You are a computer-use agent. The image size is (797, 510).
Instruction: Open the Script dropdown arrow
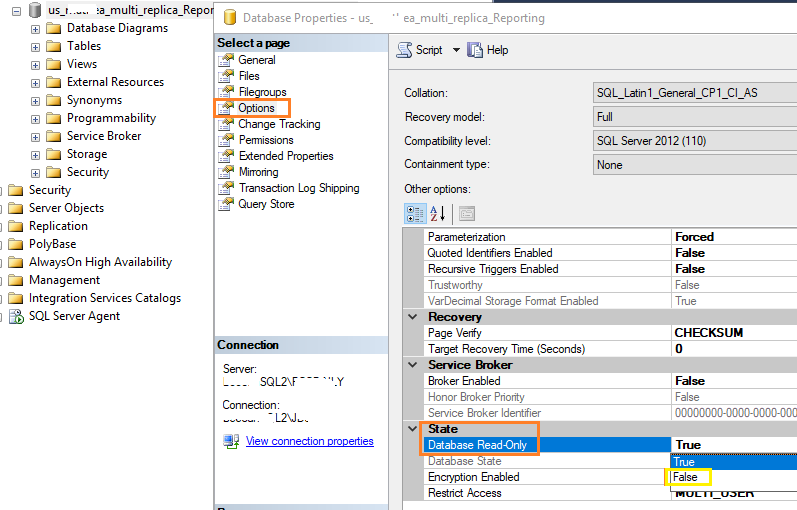pos(456,50)
